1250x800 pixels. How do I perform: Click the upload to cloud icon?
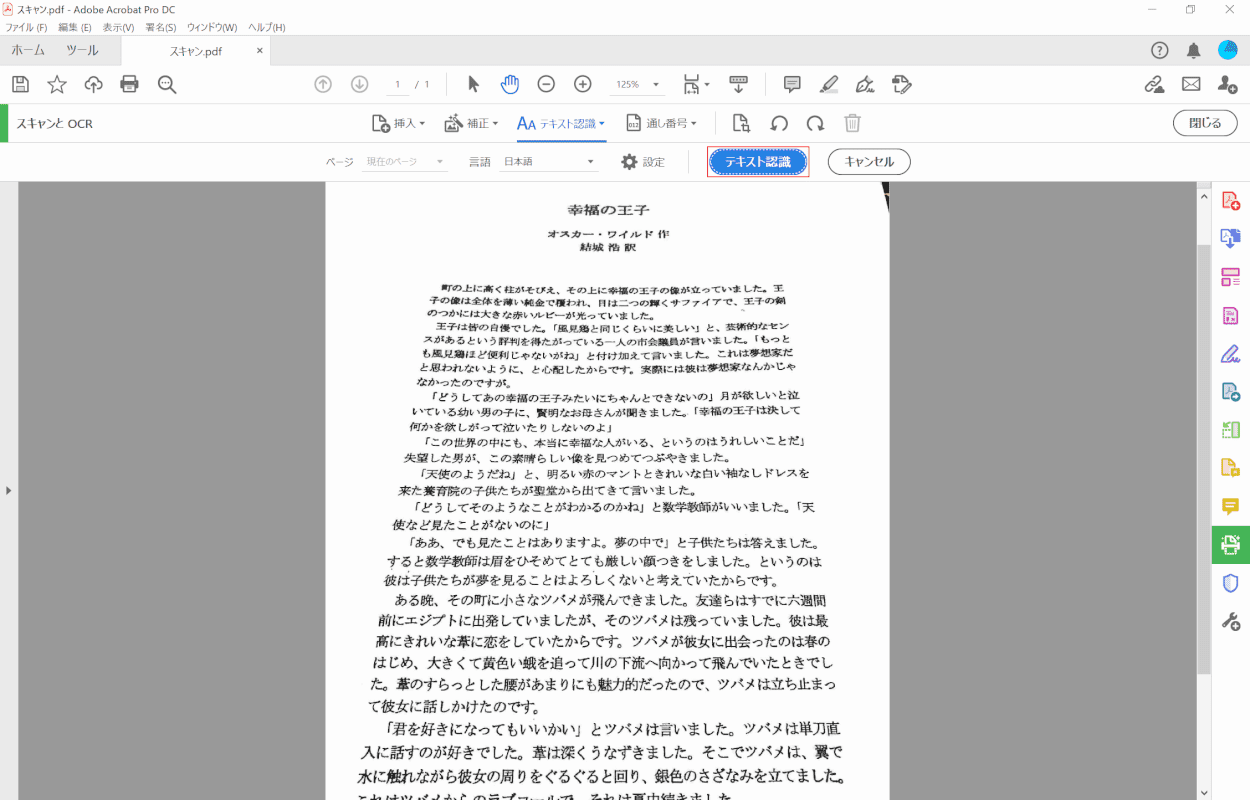93,84
